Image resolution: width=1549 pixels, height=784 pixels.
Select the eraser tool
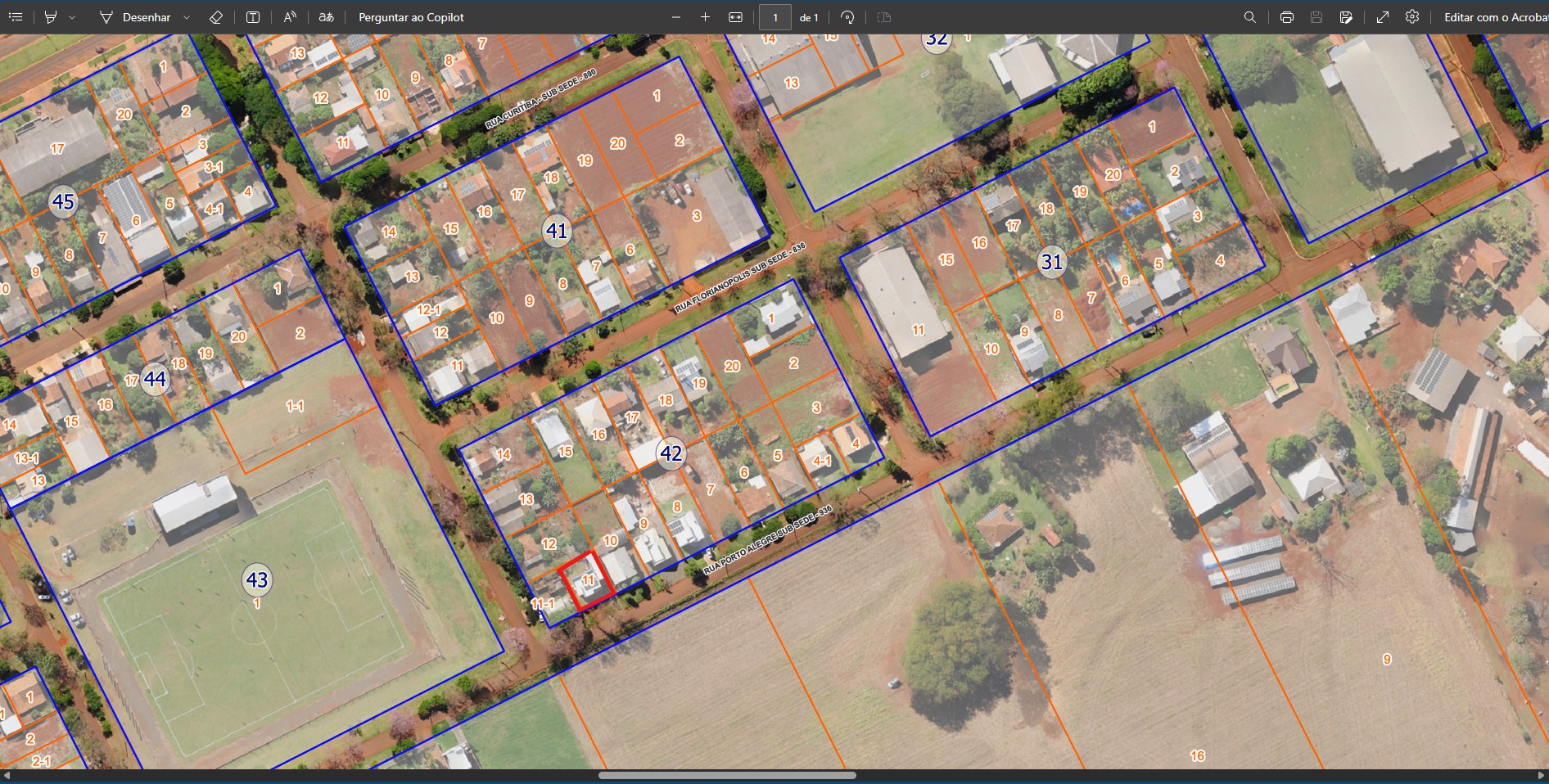216,17
